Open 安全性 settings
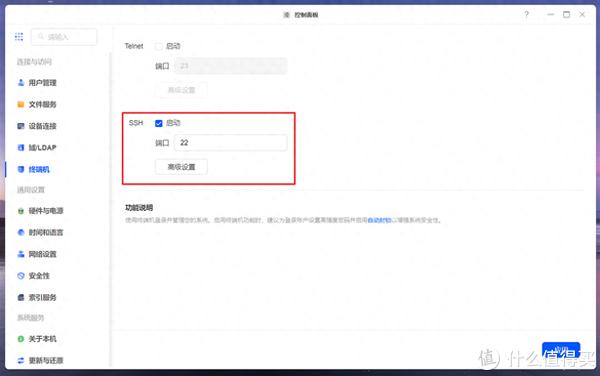Screen dimensions: 600x376 pyautogui.click(x=34, y=276)
